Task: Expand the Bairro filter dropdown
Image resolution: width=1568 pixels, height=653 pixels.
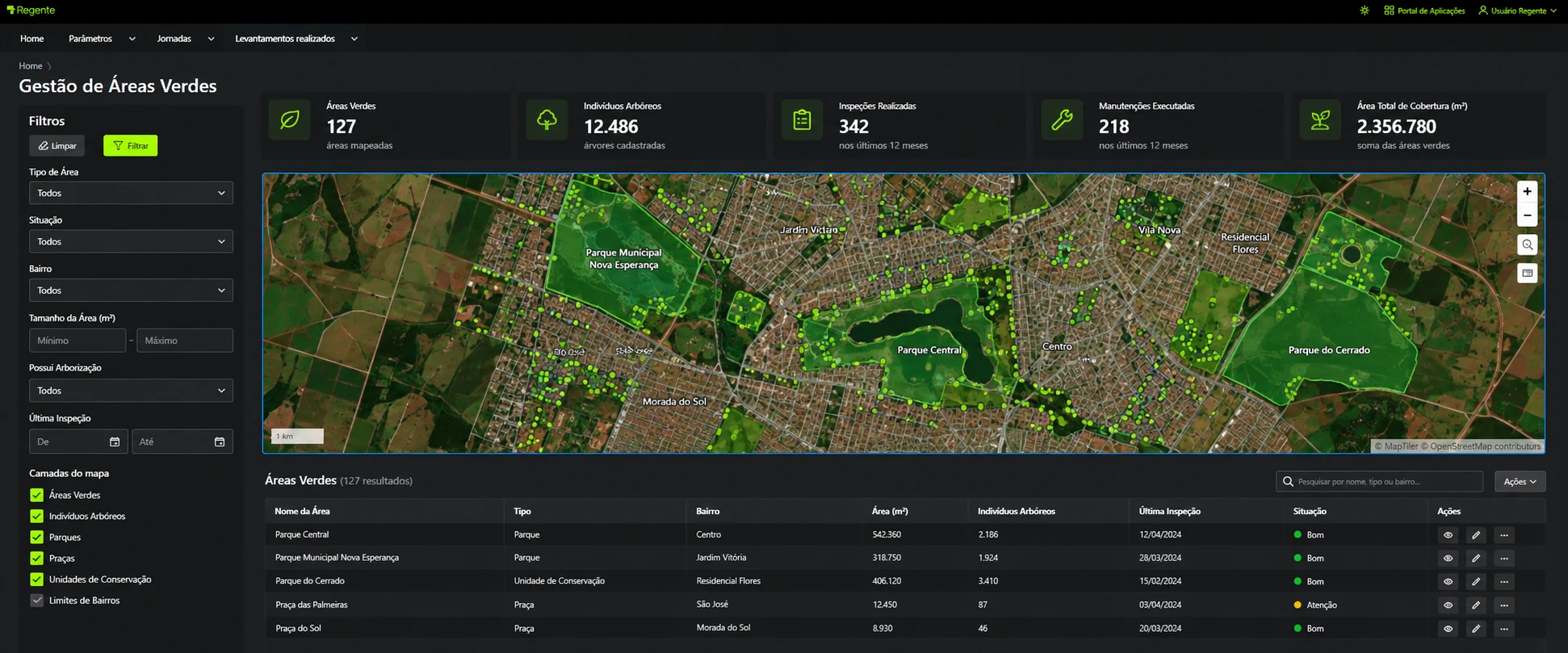Action: click(131, 291)
